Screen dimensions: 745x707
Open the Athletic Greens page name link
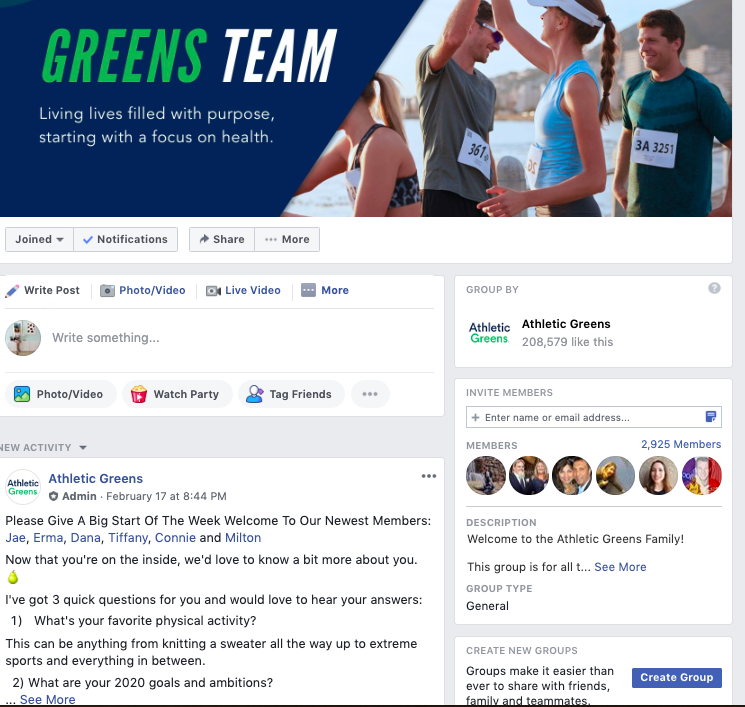(566, 324)
